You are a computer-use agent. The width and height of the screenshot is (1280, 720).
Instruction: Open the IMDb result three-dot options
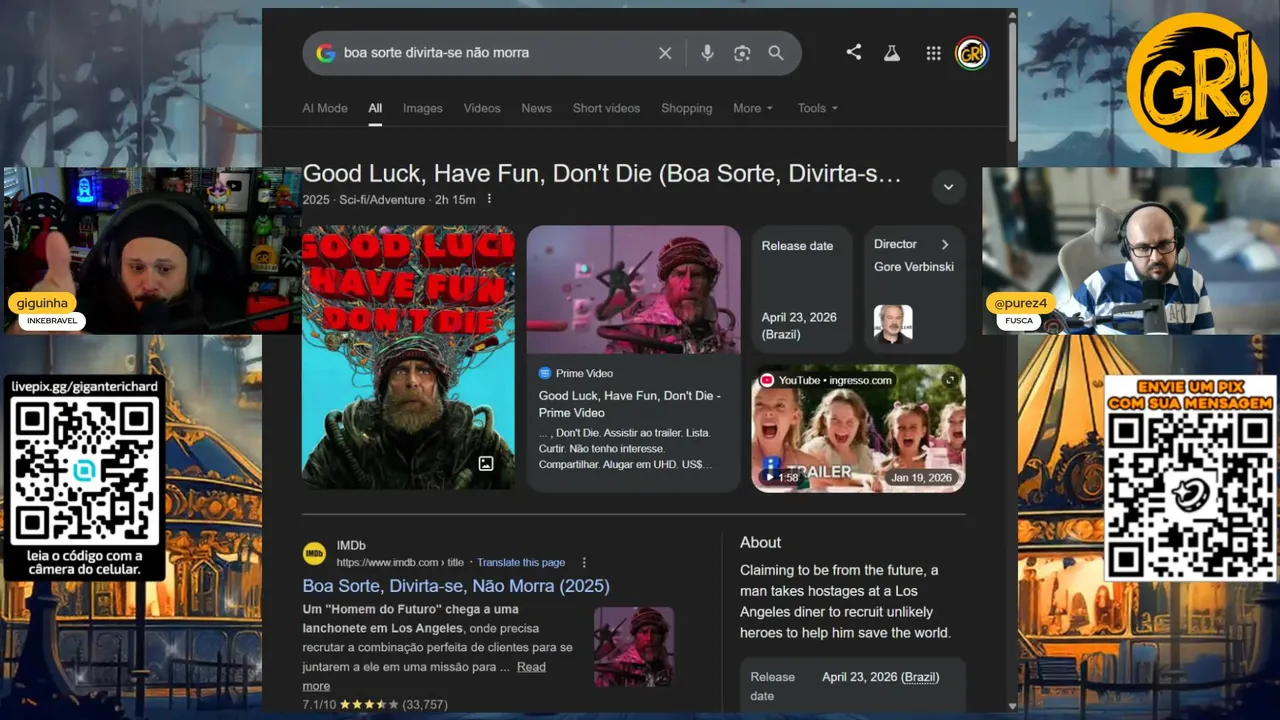[x=585, y=562]
